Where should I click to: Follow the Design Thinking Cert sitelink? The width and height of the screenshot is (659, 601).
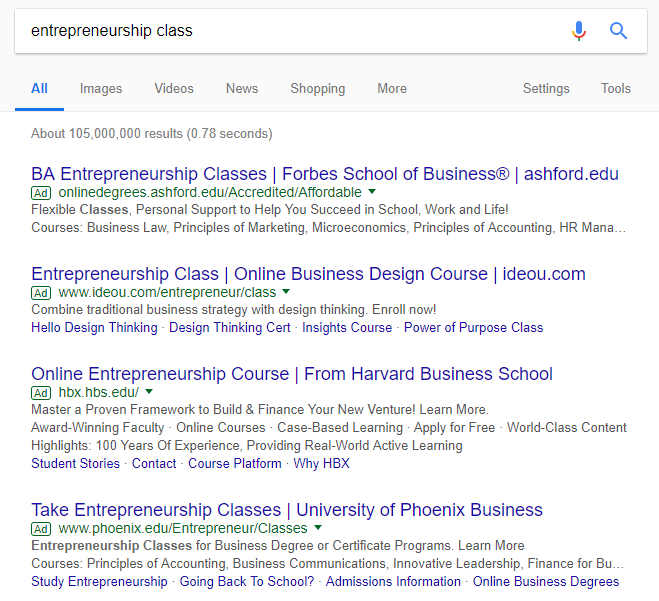(x=230, y=327)
